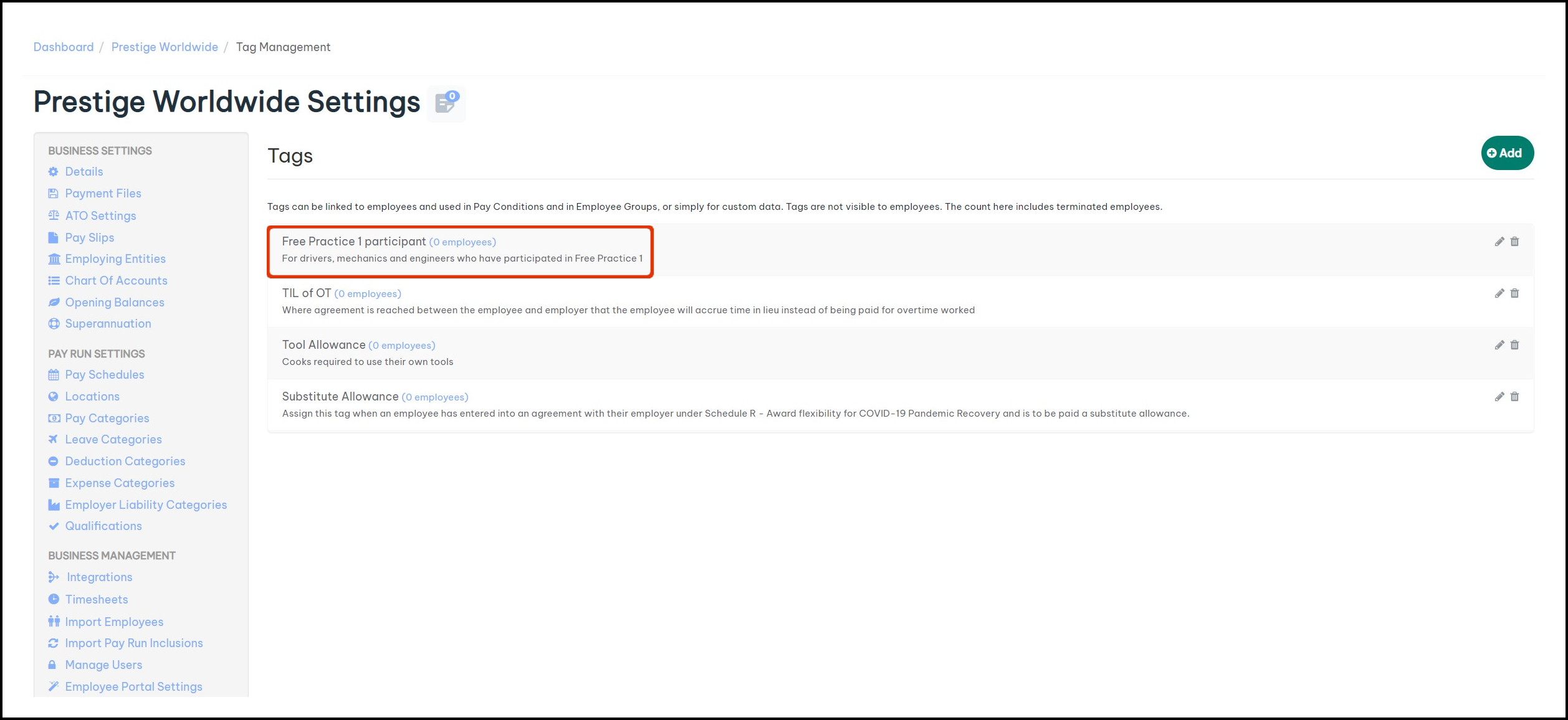Open Employee Portal Settings
The image size is (1568, 720).
coord(133,686)
